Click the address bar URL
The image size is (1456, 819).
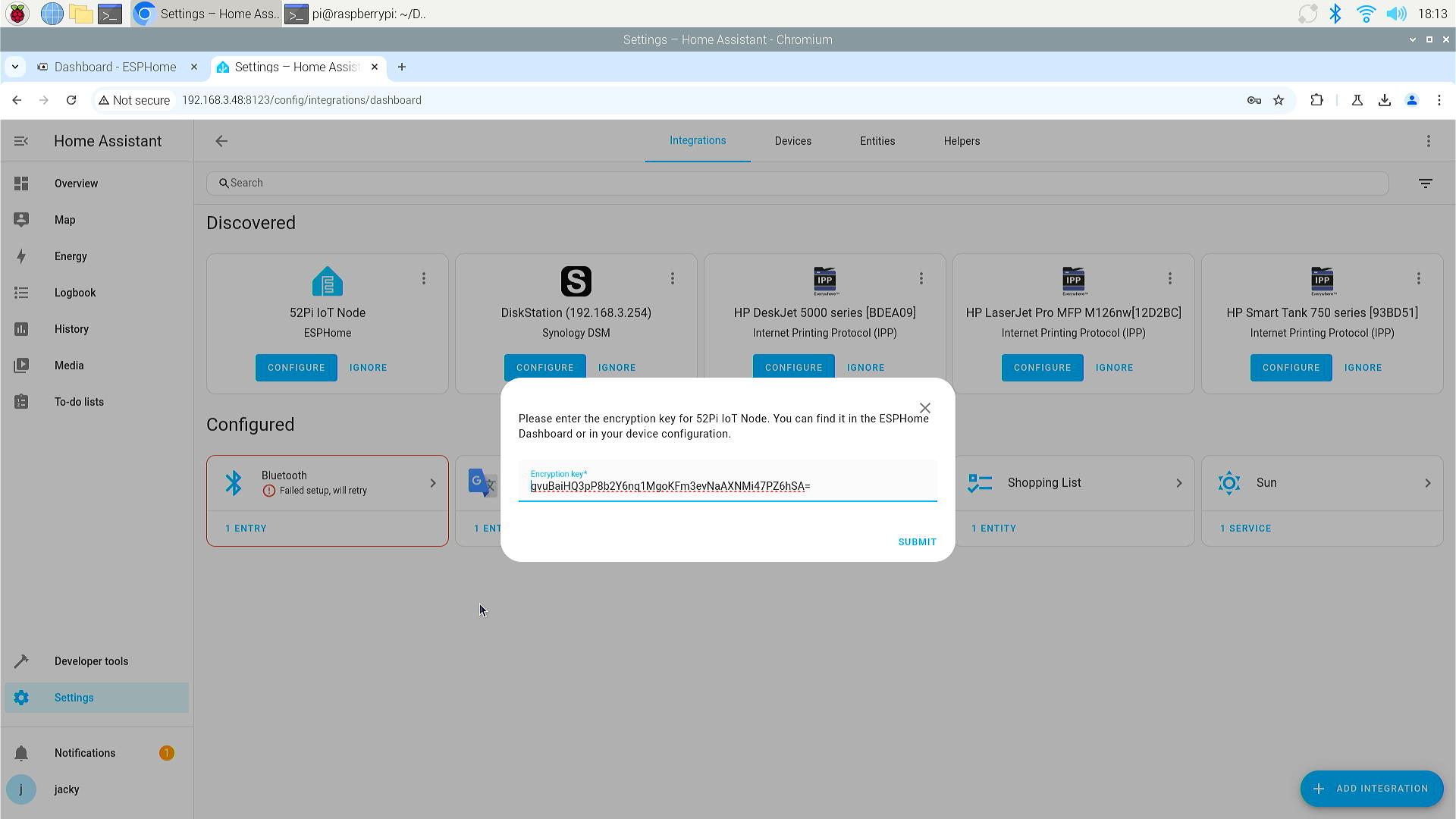pyautogui.click(x=301, y=100)
